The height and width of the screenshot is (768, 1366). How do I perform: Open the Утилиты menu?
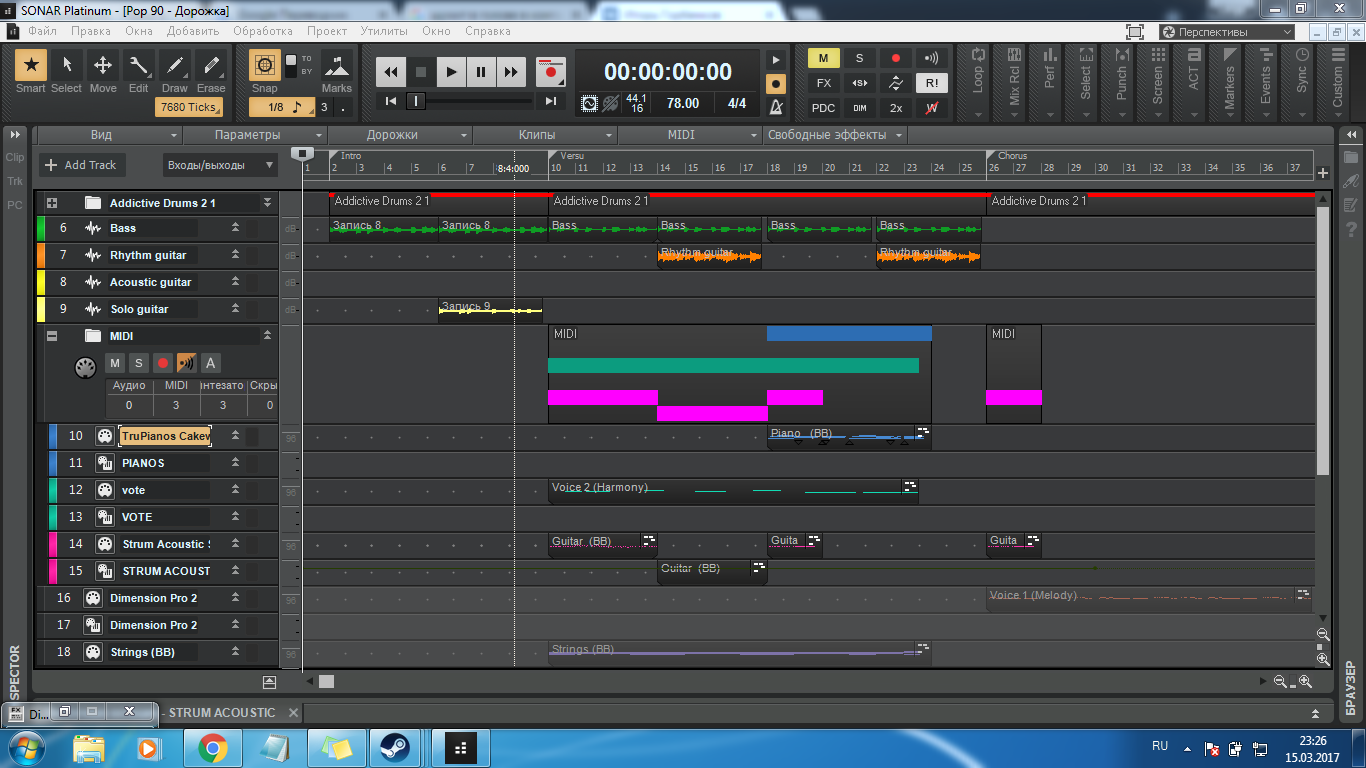click(x=384, y=31)
